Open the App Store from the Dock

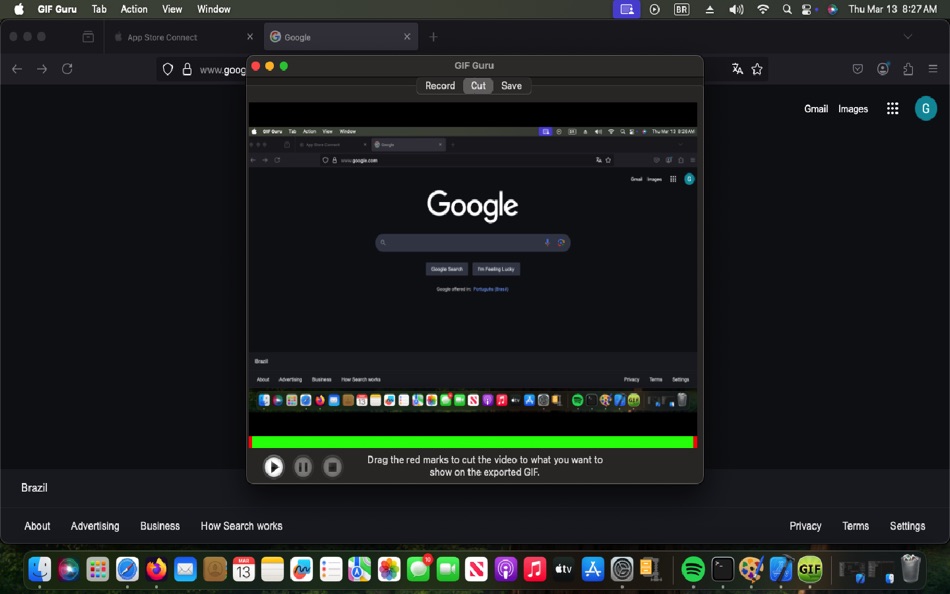(593, 569)
